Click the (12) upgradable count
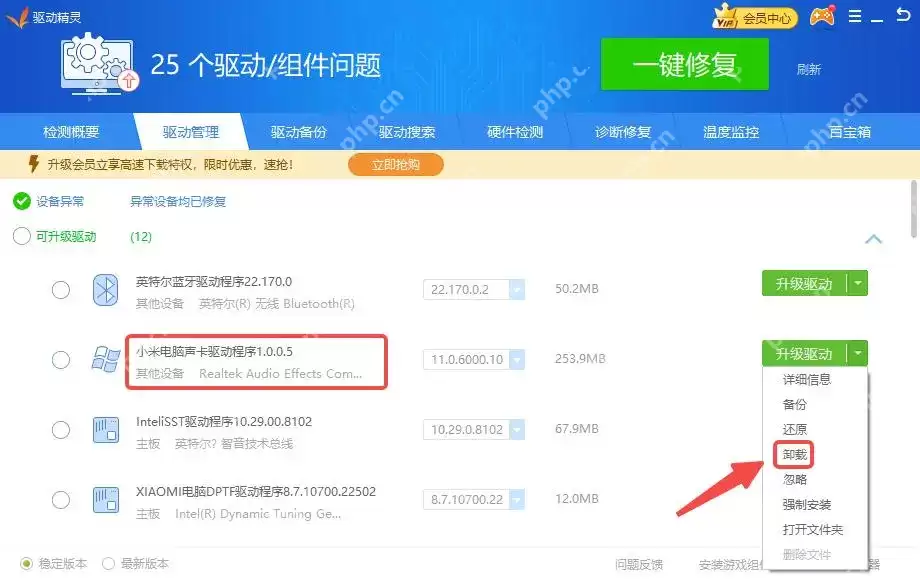 click(x=141, y=236)
